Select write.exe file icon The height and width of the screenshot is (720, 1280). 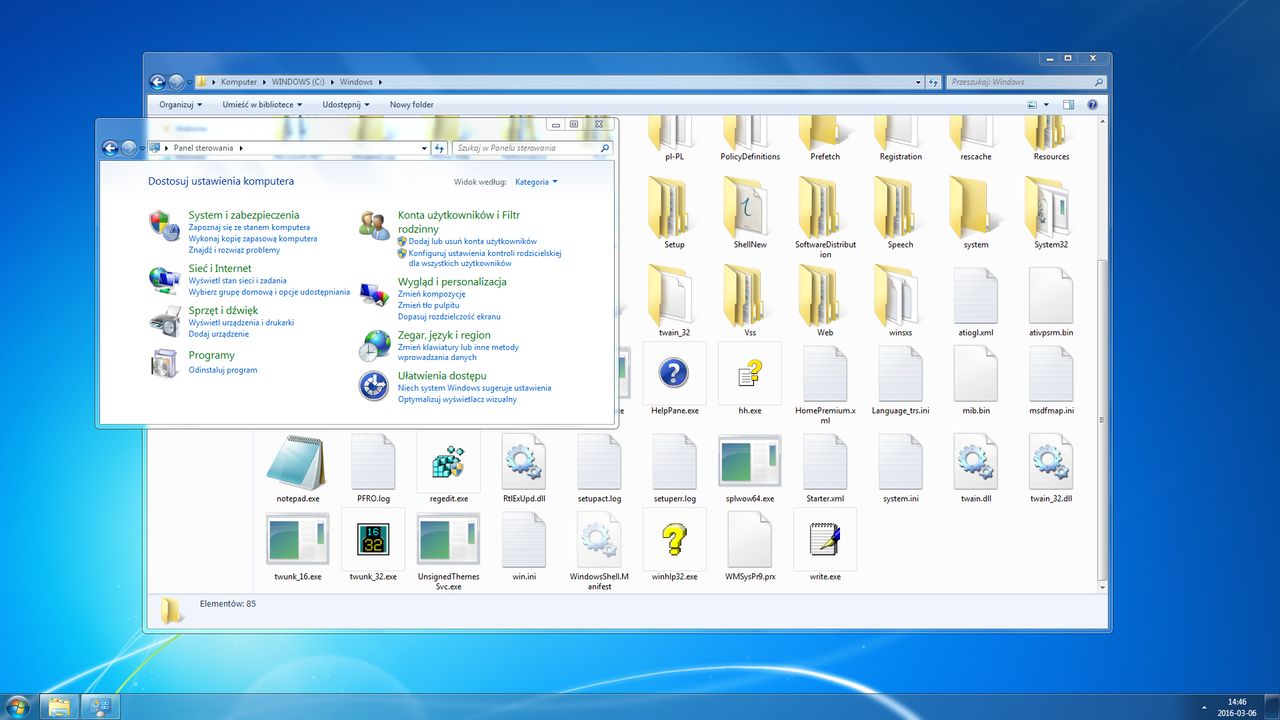825,540
